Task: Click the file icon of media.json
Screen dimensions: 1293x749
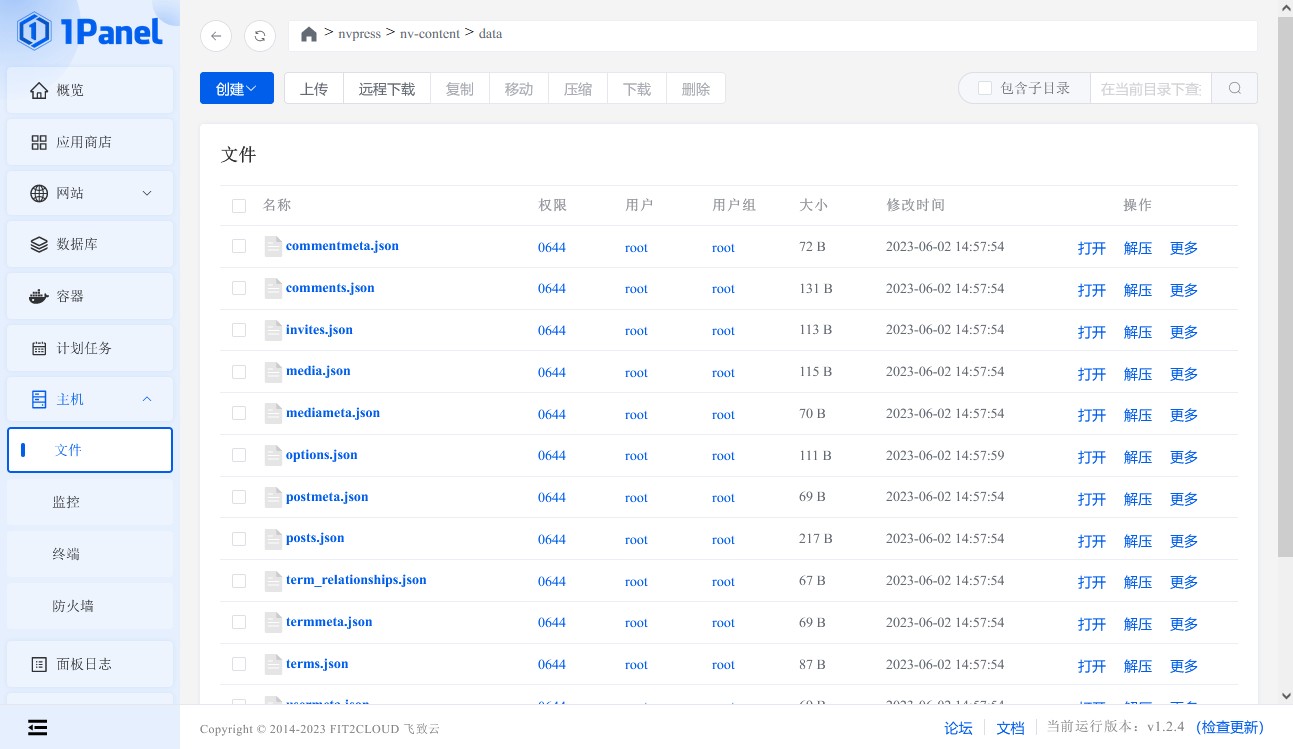Action: [273, 372]
